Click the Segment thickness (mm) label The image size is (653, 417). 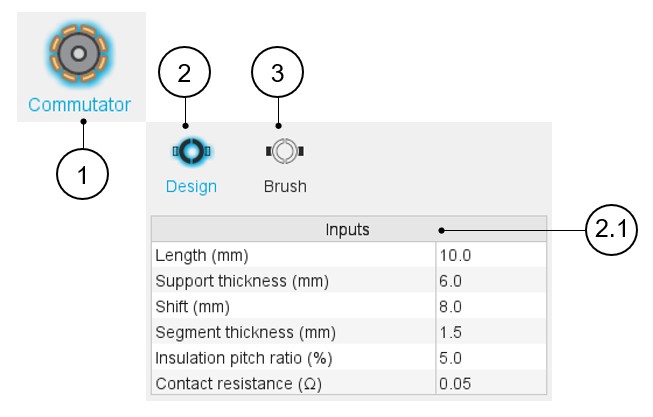tap(245, 332)
